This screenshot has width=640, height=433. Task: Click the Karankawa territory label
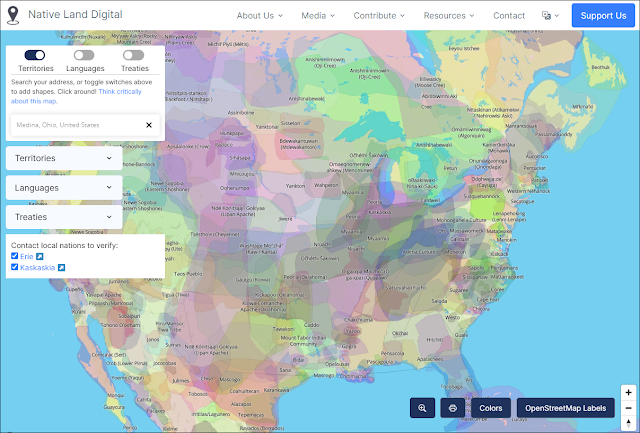(276, 390)
